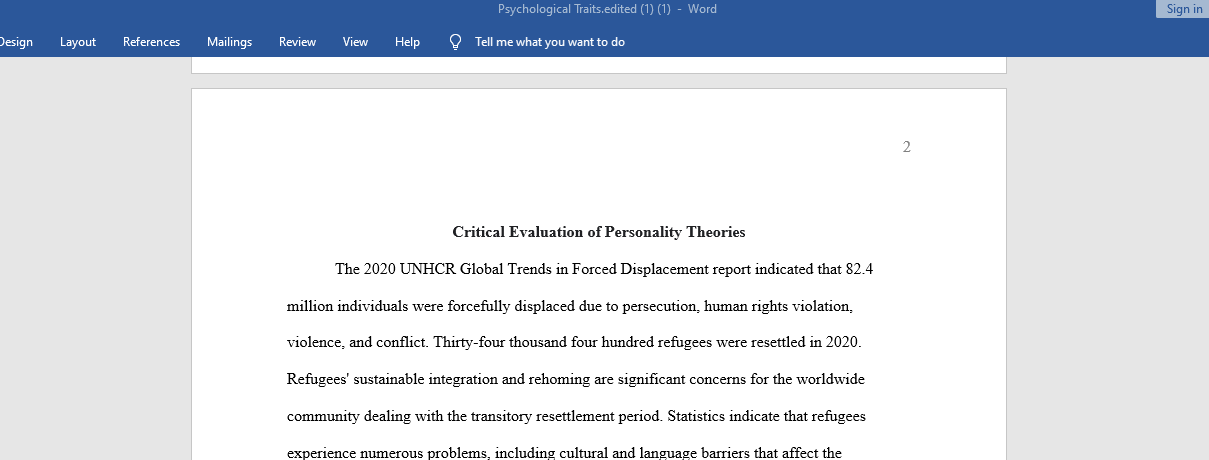Go to the View tab
The width and height of the screenshot is (1209, 460).
pyautogui.click(x=355, y=42)
